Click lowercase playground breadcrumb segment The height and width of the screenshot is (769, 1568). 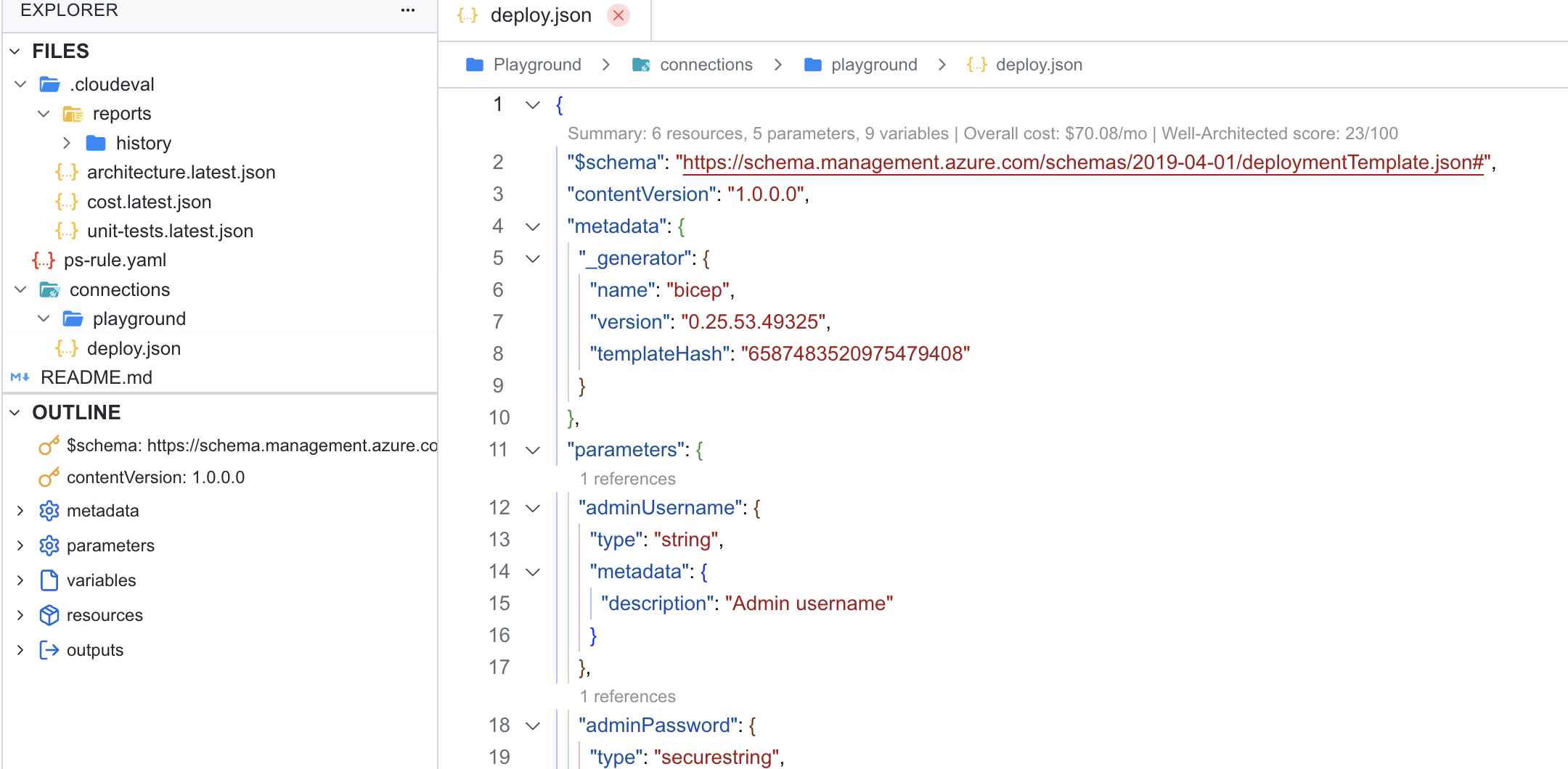874,65
